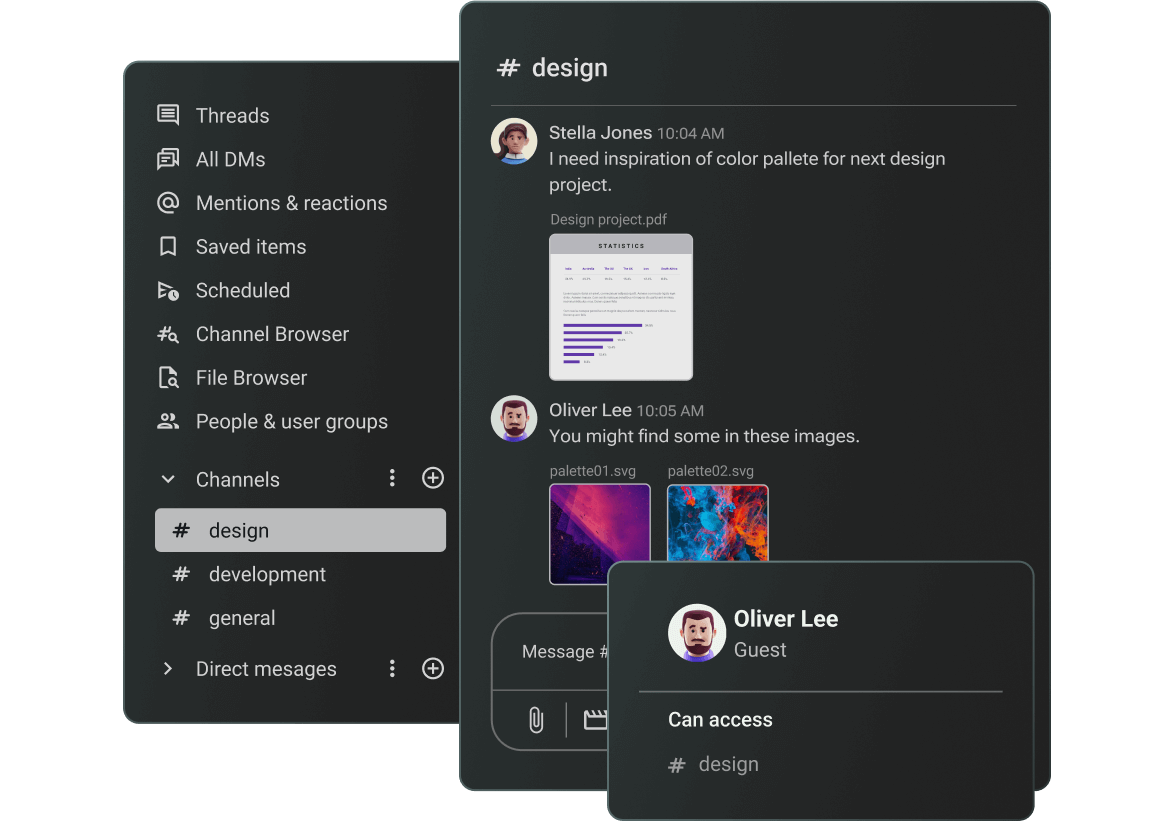Open the Direct messages three-dot menu
1174x821 pixels.
click(x=392, y=668)
